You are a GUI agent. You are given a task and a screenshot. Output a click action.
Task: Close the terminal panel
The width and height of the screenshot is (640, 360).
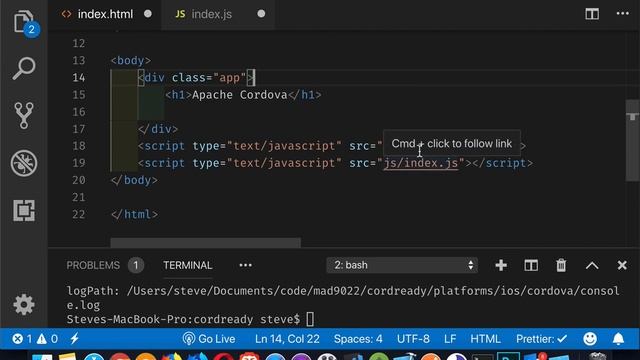(622, 265)
